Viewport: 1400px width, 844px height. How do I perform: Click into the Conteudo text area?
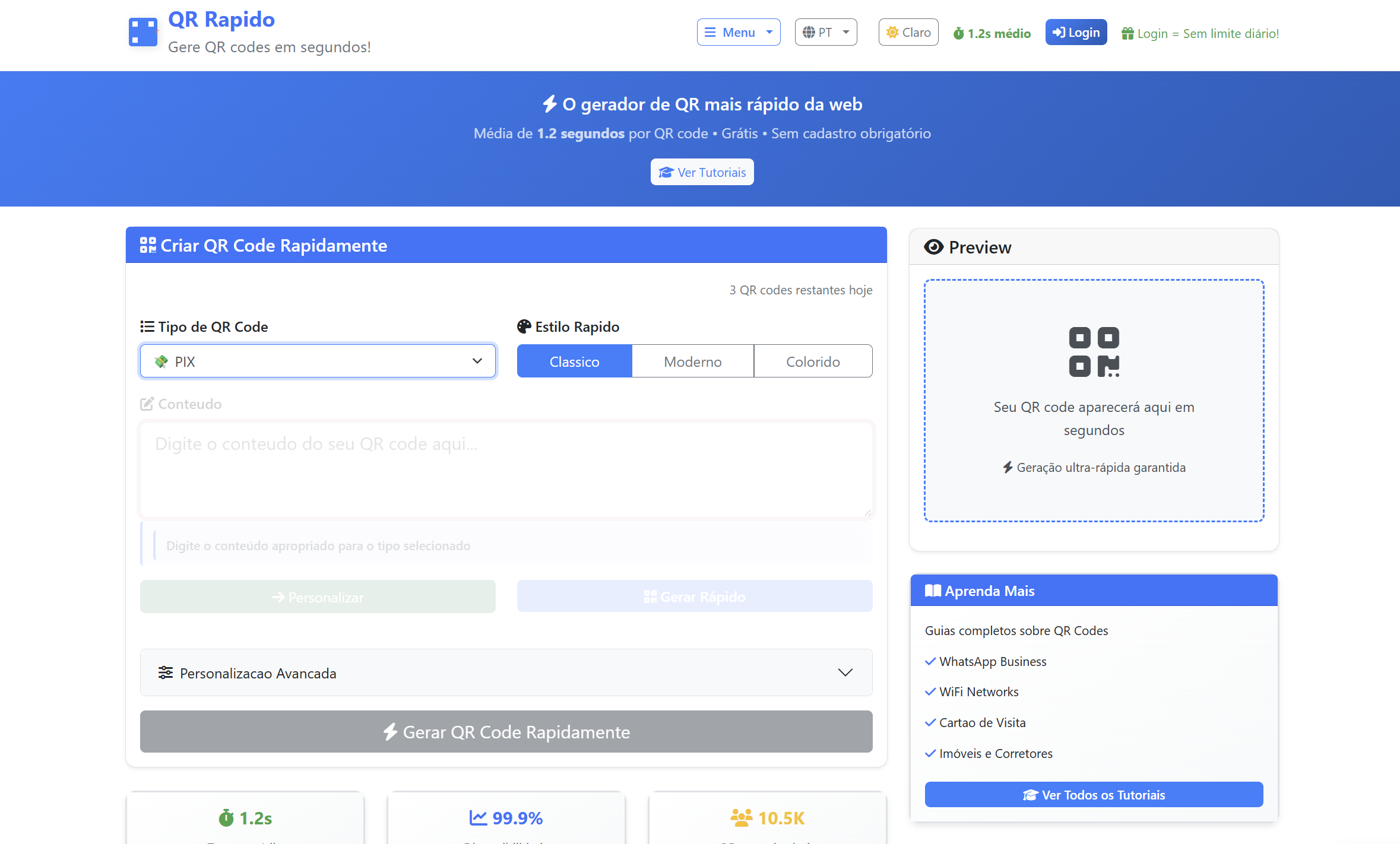pyautogui.click(x=506, y=469)
